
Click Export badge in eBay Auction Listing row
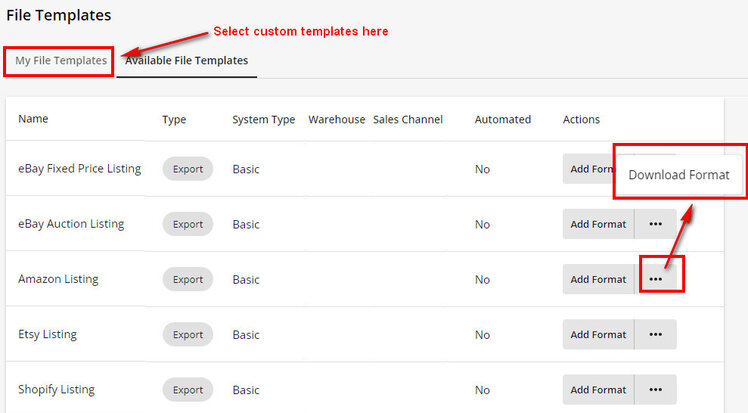tap(187, 224)
